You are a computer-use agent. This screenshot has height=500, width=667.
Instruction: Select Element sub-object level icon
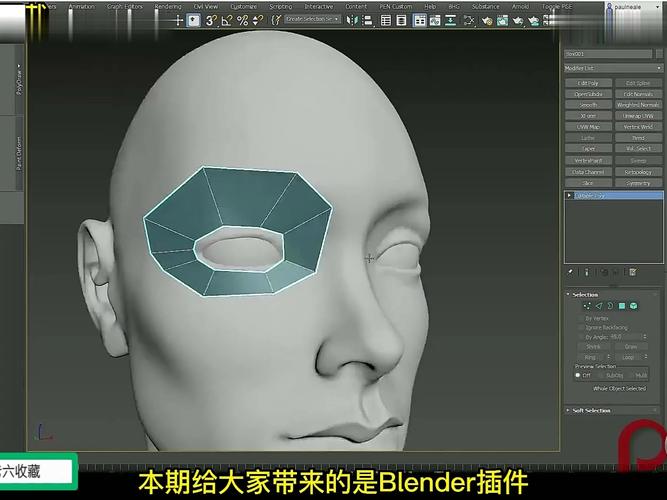633,306
